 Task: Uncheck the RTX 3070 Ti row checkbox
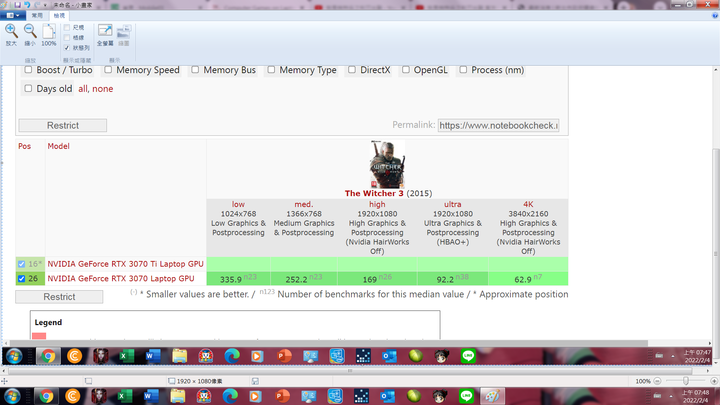pyautogui.click(x=22, y=264)
